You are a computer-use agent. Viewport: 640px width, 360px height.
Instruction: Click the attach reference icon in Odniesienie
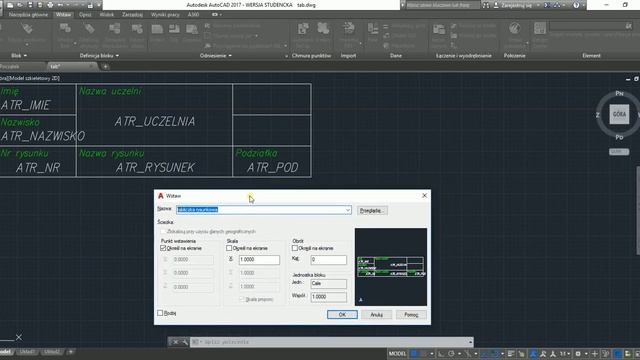coord(157,29)
